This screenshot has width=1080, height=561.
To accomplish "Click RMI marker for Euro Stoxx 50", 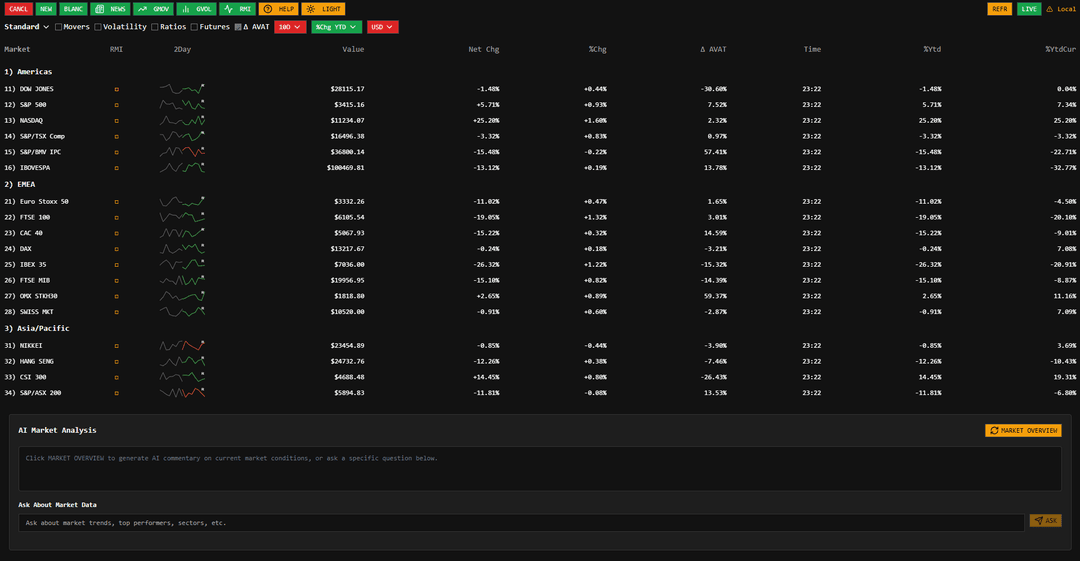I will [x=116, y=202].
